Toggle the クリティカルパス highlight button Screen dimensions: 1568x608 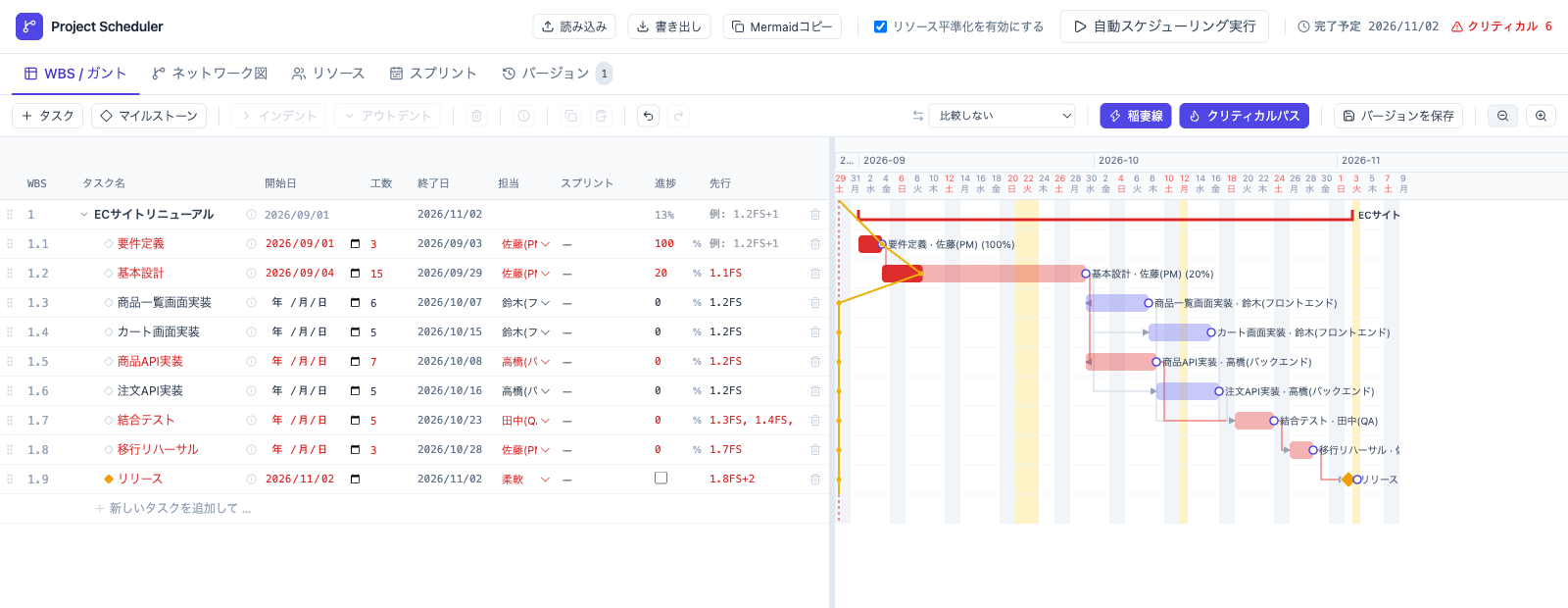point(1244,116)
